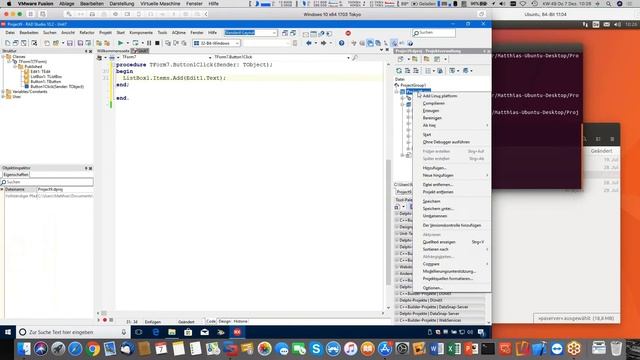This screenshot has width=640, height=360.
Task: Switch to the Historie tab below the editor
Action: tap(240, 321)
